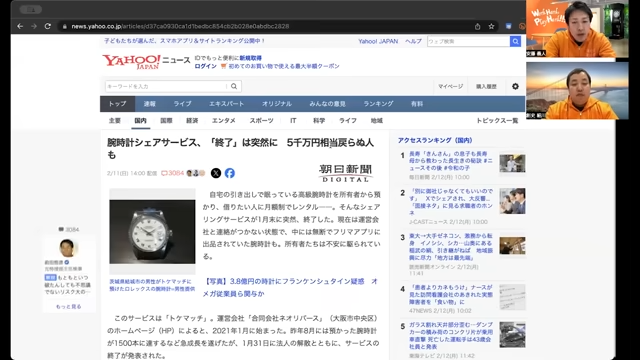Click the keyword search magnifier icon
The image size is (640, 360).
[234, 86]
